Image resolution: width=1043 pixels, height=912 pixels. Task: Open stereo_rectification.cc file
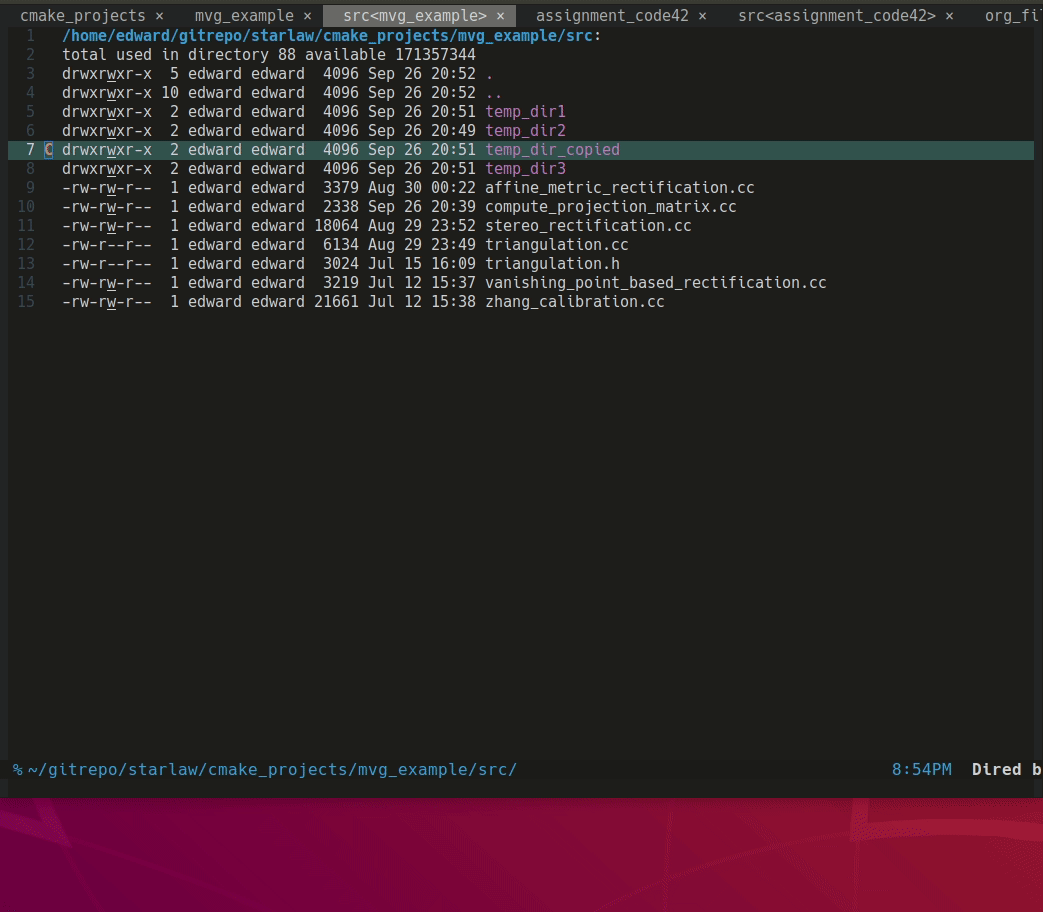tap(588, 226)
